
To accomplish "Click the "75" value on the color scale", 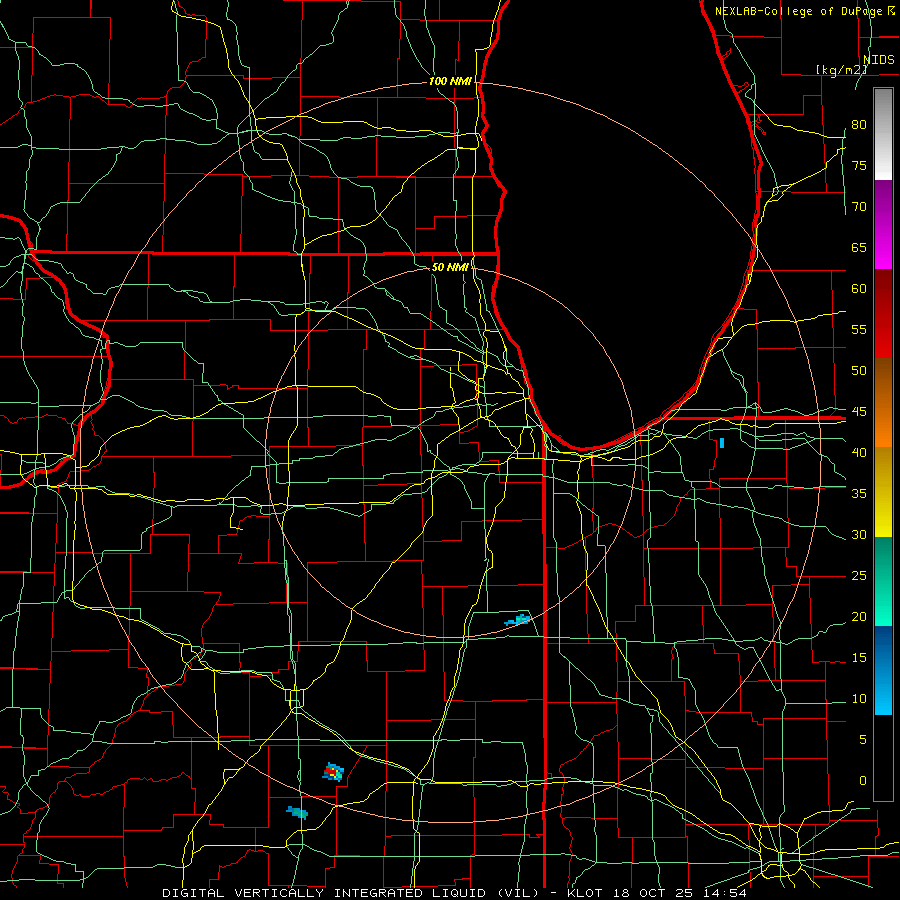I will pyautogui.click(x=859, y=165).
